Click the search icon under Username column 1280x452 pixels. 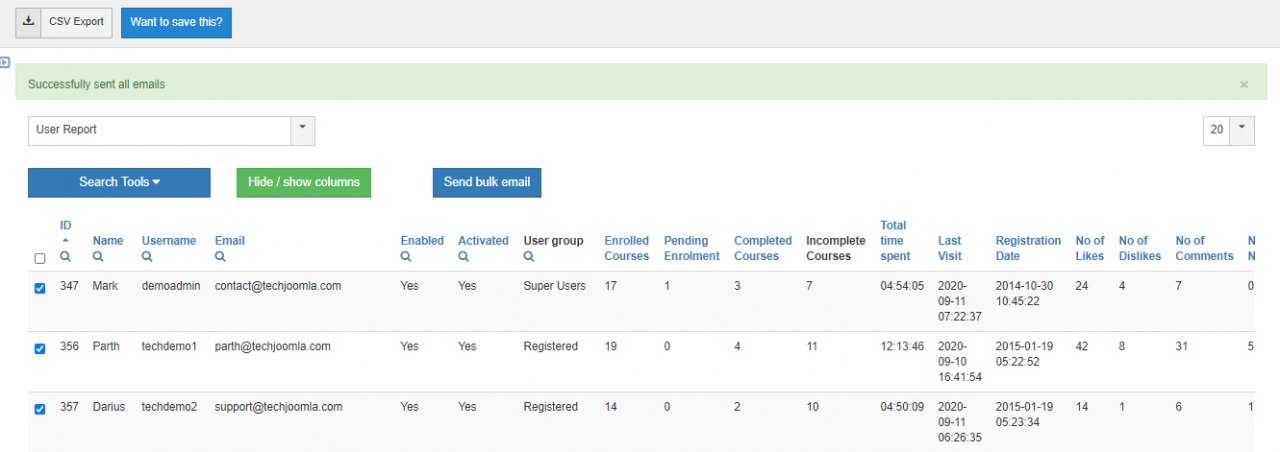[147, 257]
